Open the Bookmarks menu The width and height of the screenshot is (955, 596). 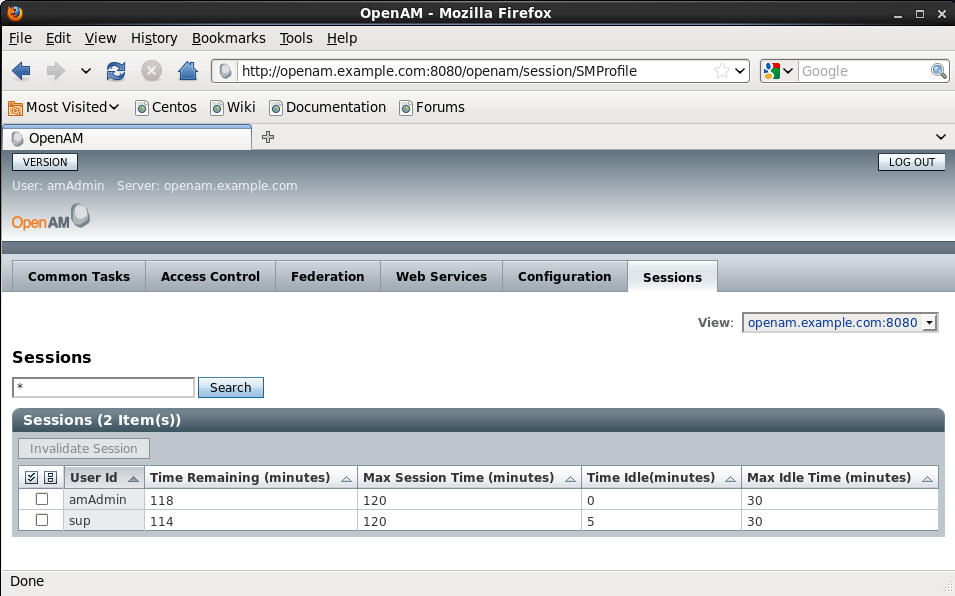[x=228, y=38]
